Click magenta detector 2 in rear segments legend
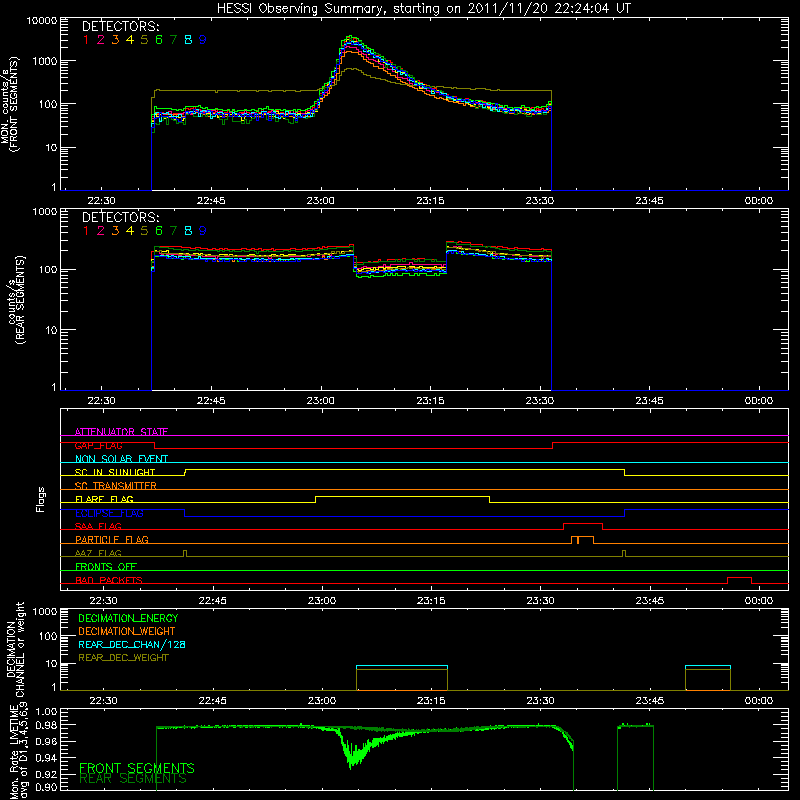Image resolution: width=800 pixels, height=800 pixels. [x=101, y=231]
